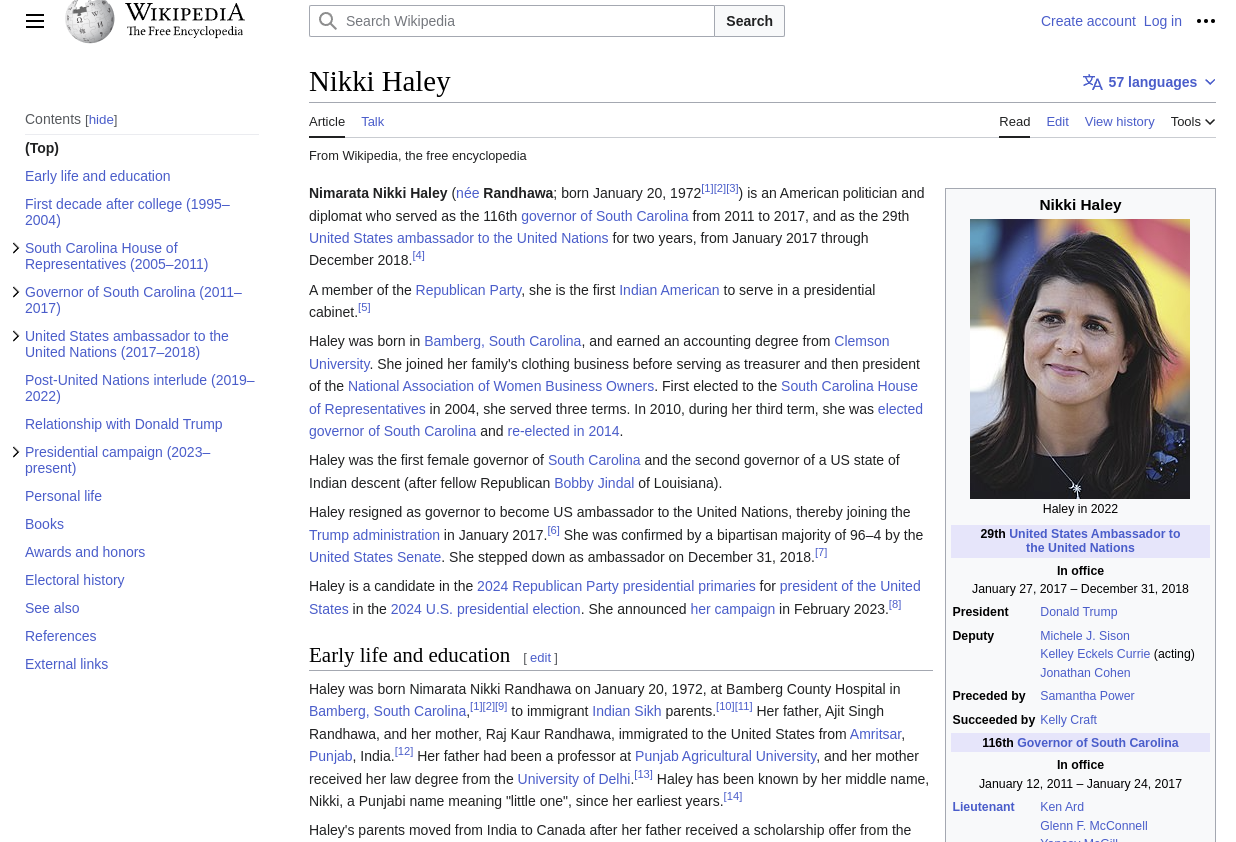
Task: Open the Bobby Jindal link
Action: point(594,483)
